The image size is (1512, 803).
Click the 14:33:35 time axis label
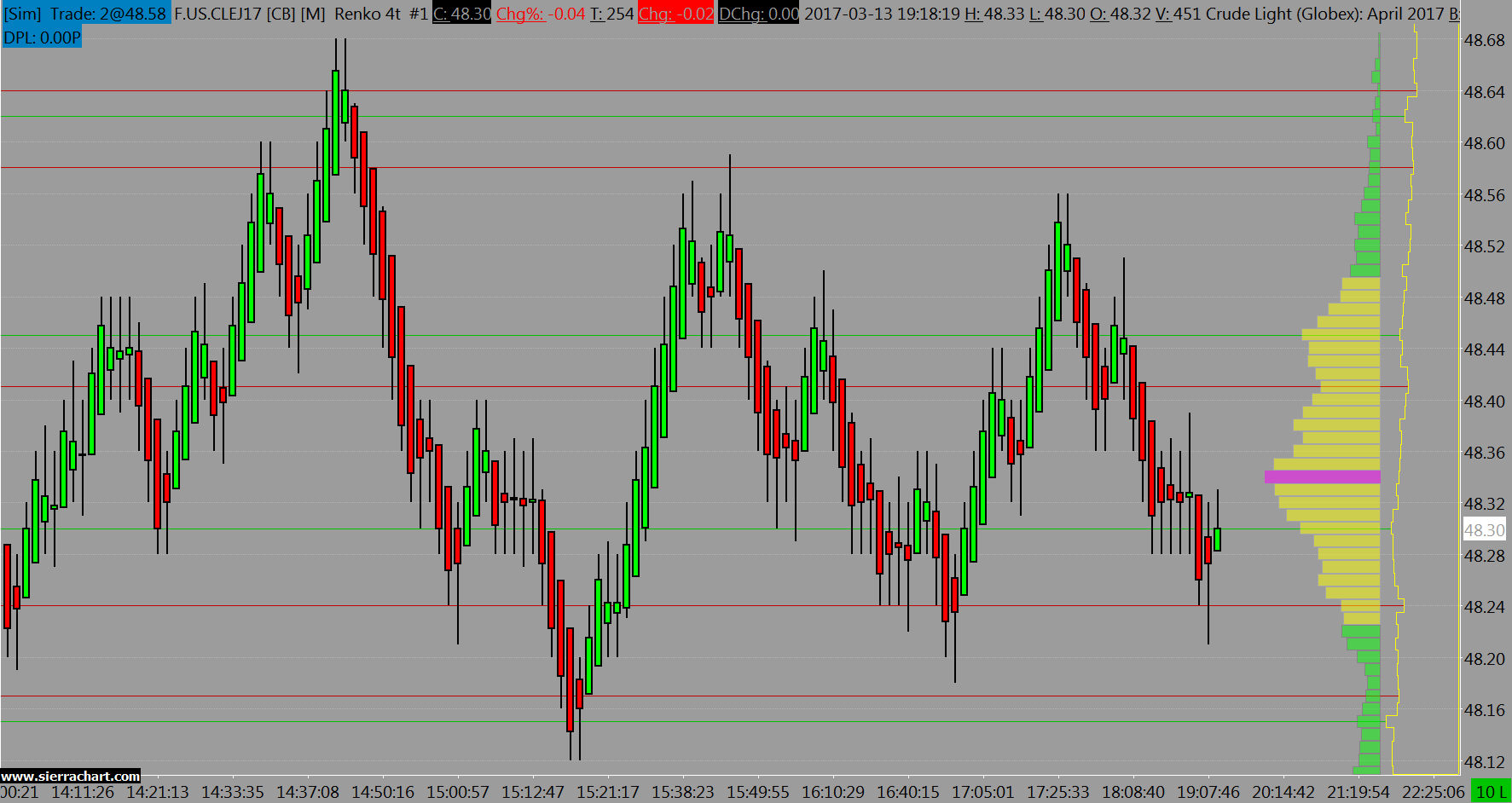coord(233,792)
